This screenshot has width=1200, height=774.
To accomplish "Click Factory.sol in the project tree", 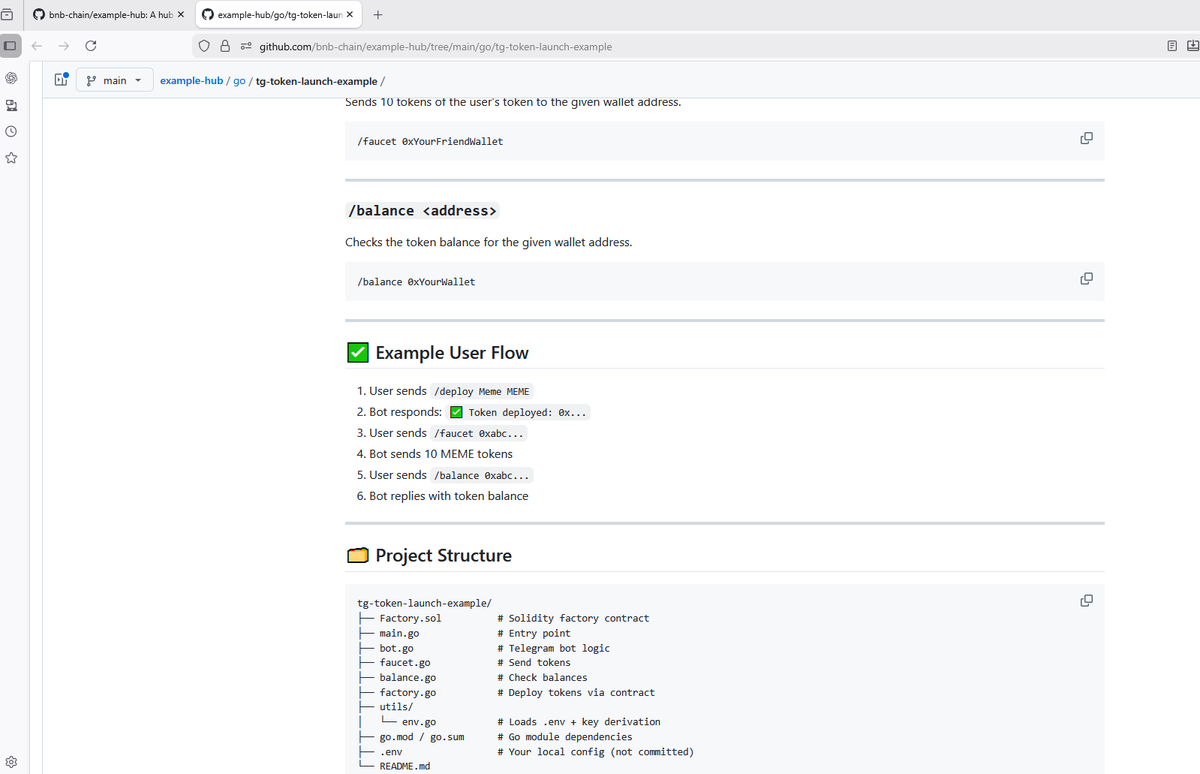I will 410,618.
